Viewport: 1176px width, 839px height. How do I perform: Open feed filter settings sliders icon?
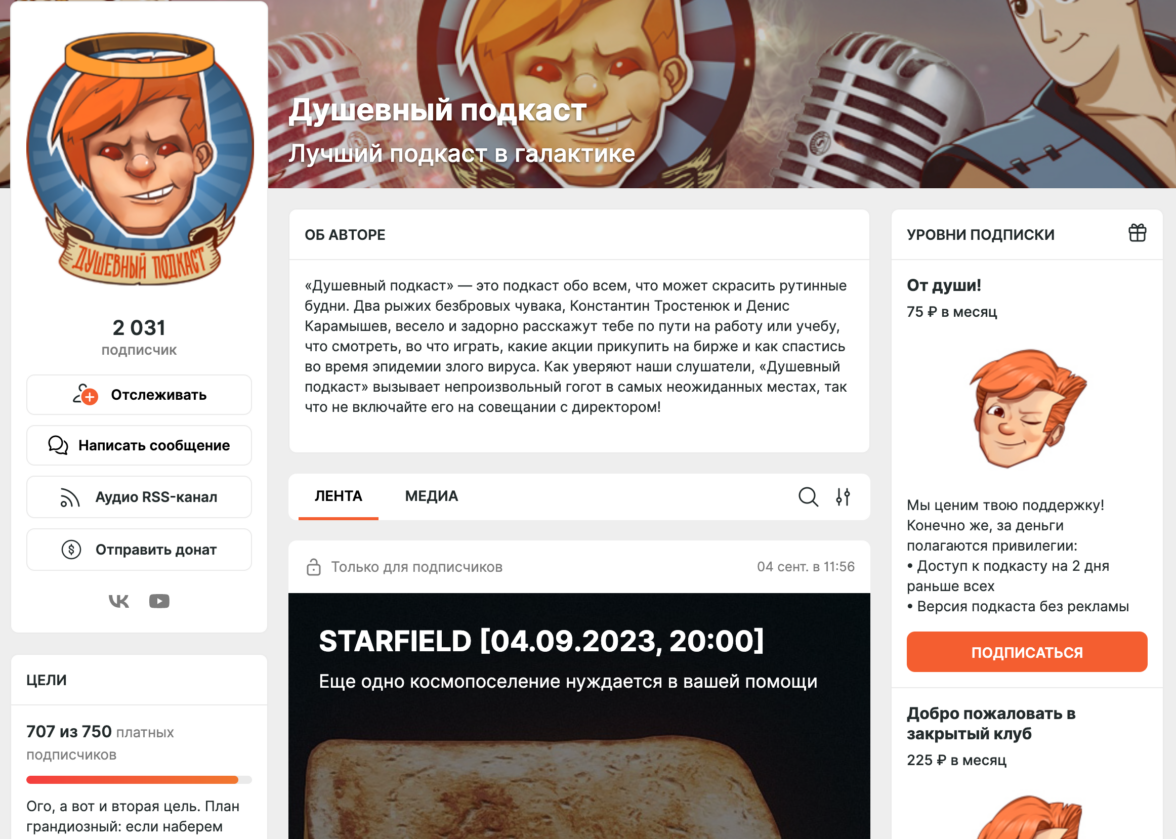click(843, 496)
